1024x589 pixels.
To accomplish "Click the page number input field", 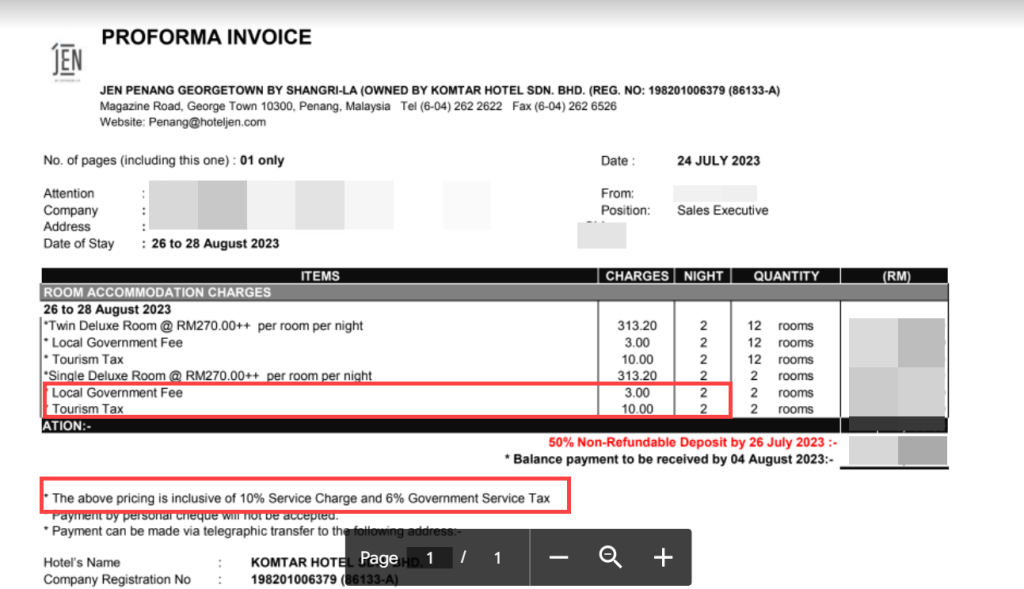I will 430,558.
